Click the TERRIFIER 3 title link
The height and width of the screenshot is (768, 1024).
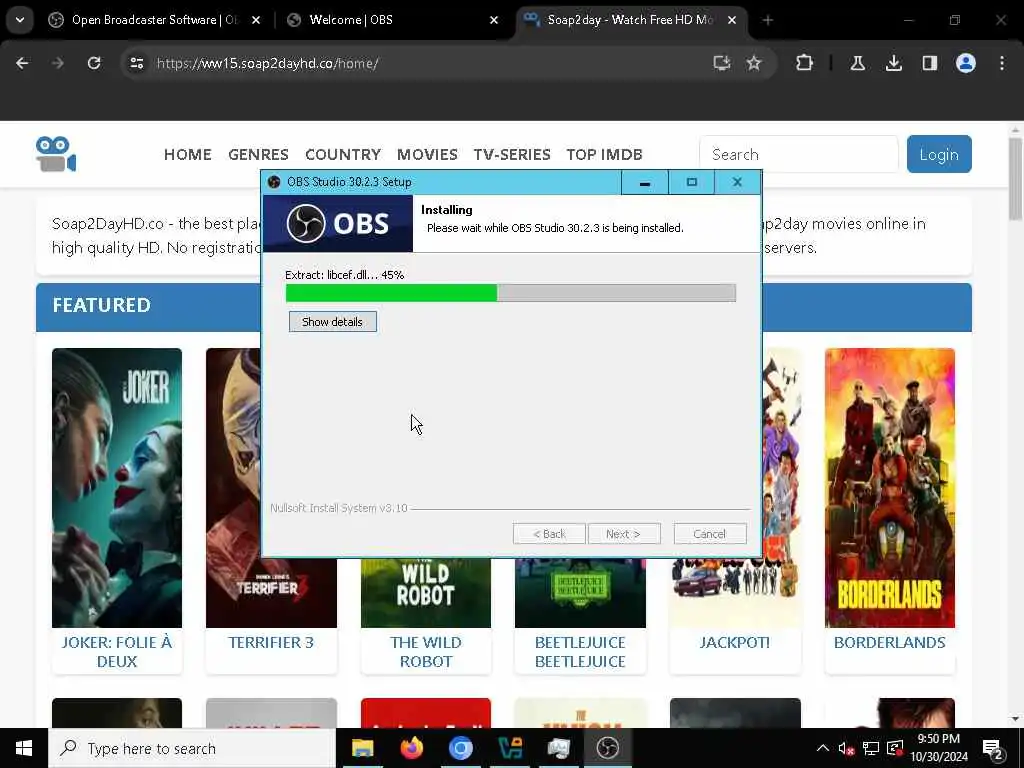click(x=271, y=642)
